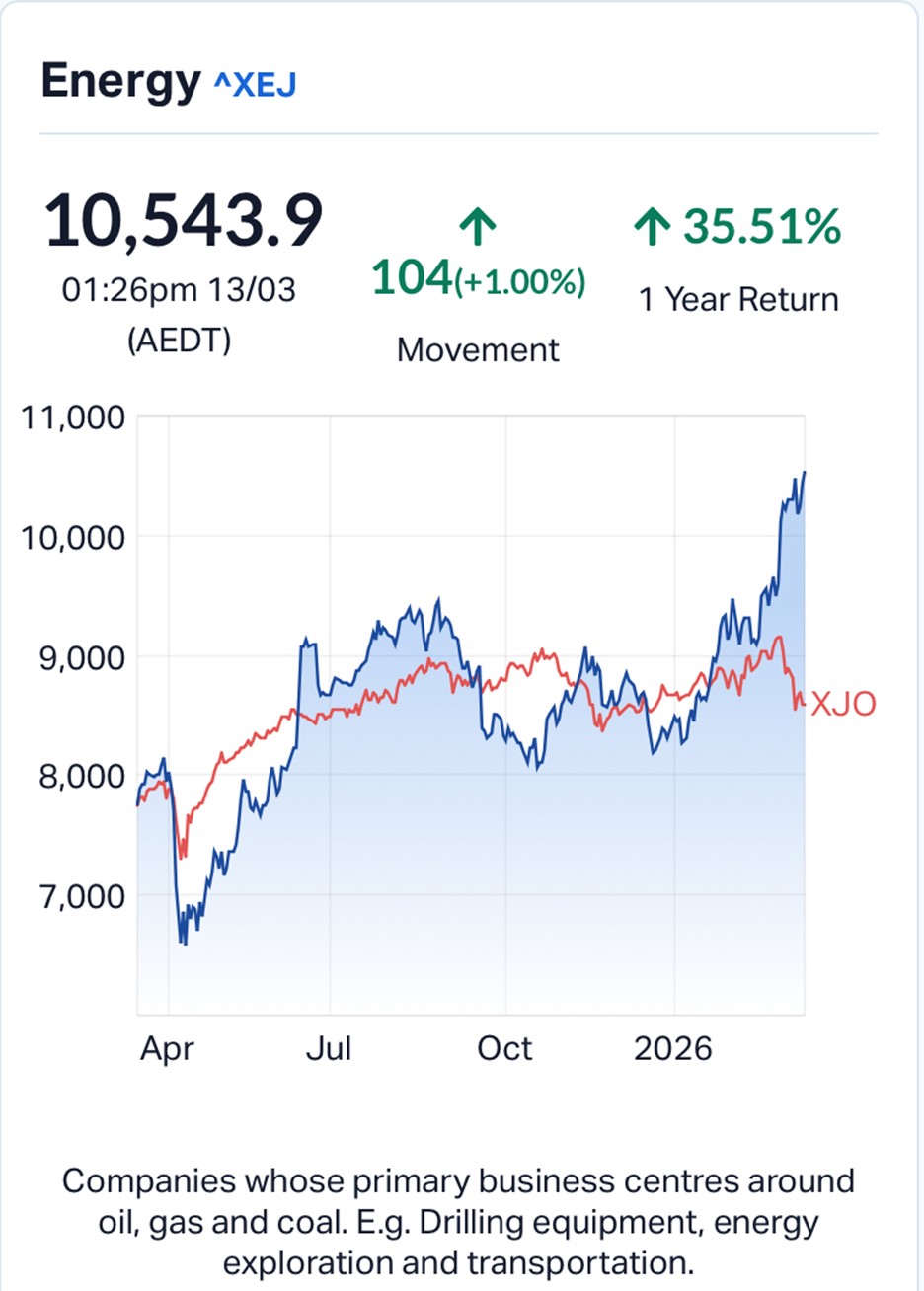Click the 35.51% one year return figure
Image resolution: width=924 pixels, height=1291 pixels.
pyautogui.click(x=762, y=226)
